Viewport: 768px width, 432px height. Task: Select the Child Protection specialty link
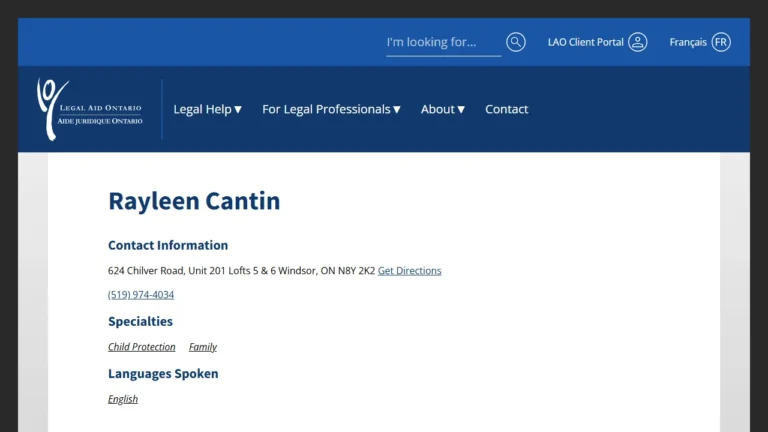pos(142,347)
